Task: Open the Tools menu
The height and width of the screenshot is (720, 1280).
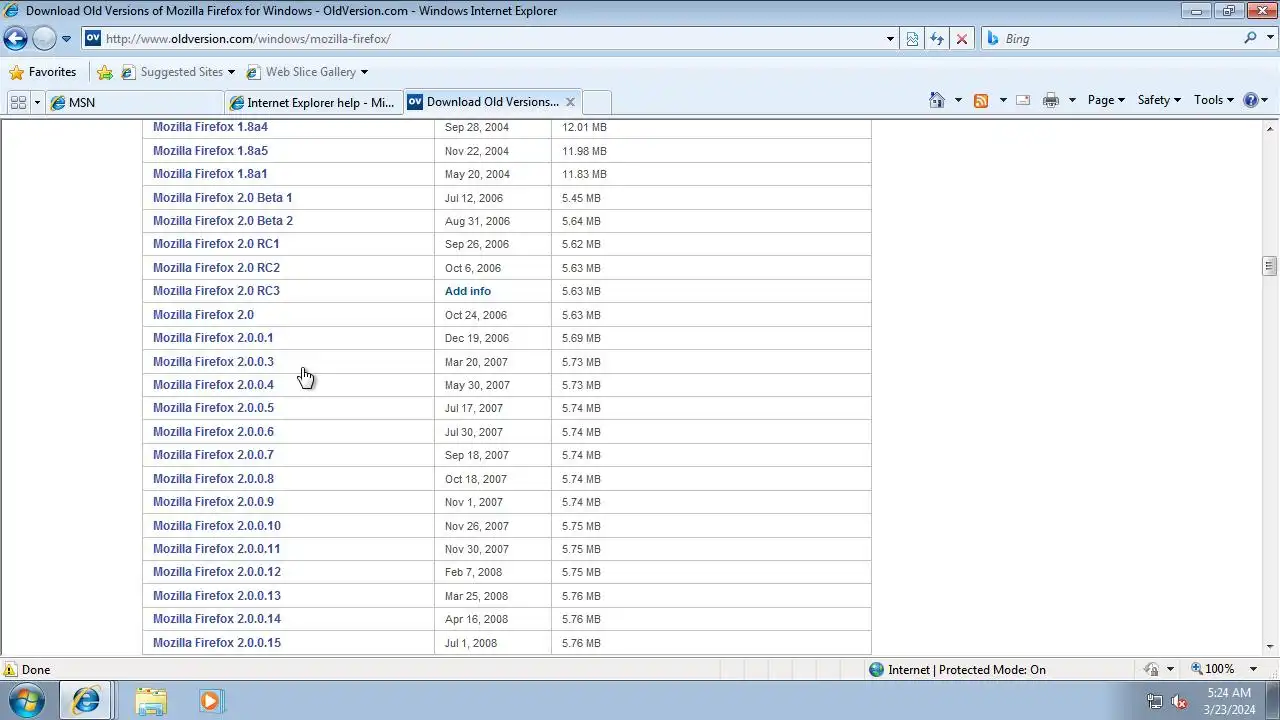Action: (1214, 100)
